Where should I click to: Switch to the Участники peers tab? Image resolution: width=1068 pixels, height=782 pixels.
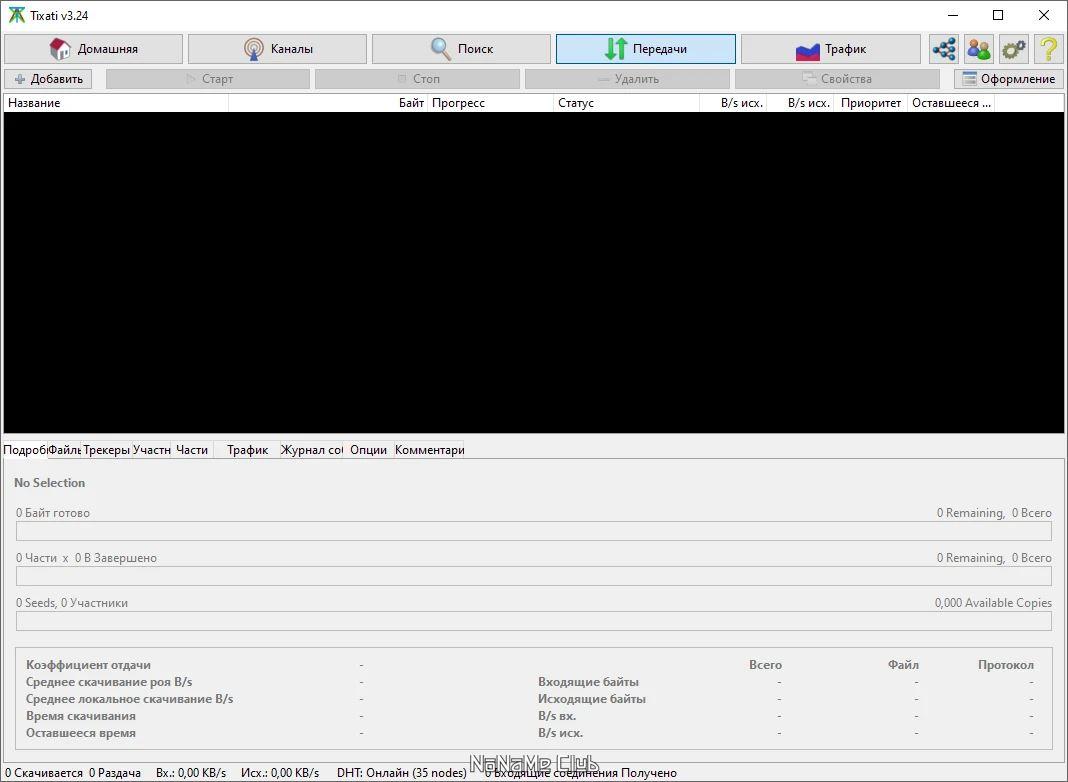pos(151,450)
